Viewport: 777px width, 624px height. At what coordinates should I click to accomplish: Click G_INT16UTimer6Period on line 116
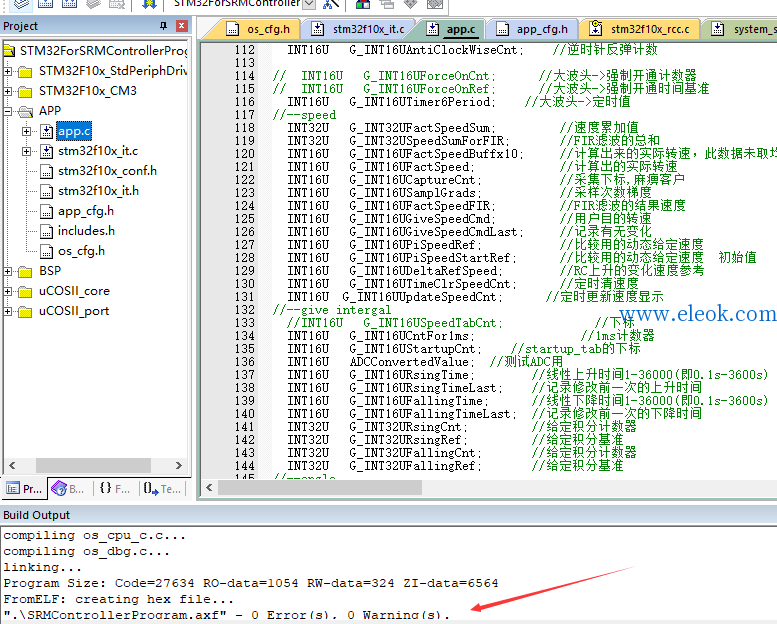420,102
